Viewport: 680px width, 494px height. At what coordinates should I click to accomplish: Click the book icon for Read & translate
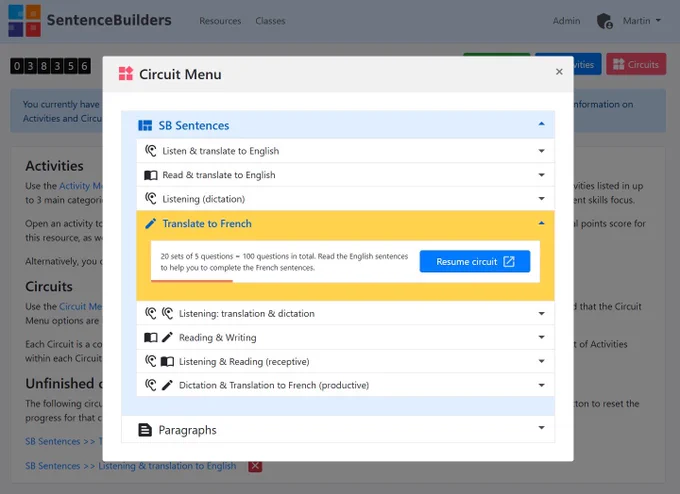150,175
